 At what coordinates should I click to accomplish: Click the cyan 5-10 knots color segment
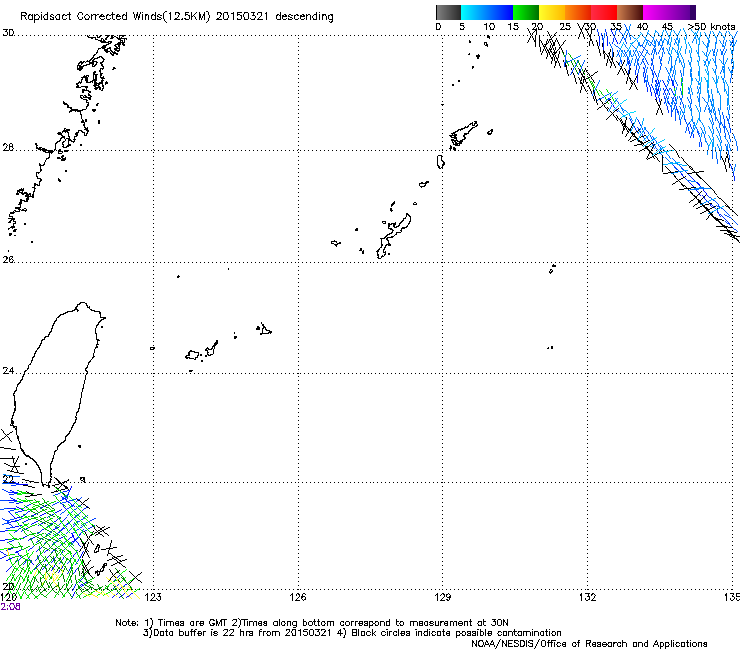(474, 12)
